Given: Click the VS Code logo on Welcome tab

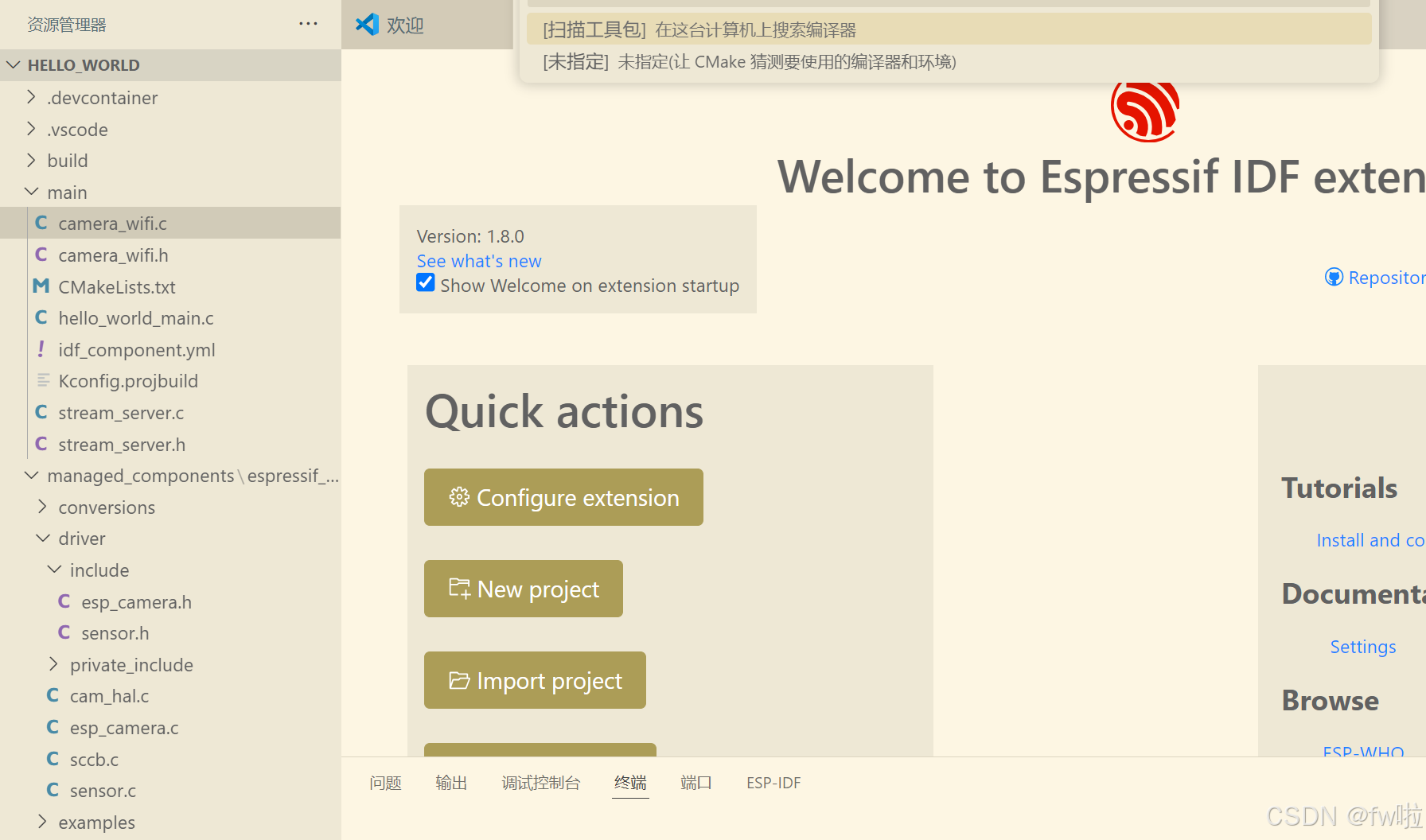Looking at the screenshot, I should click(367, 25).
